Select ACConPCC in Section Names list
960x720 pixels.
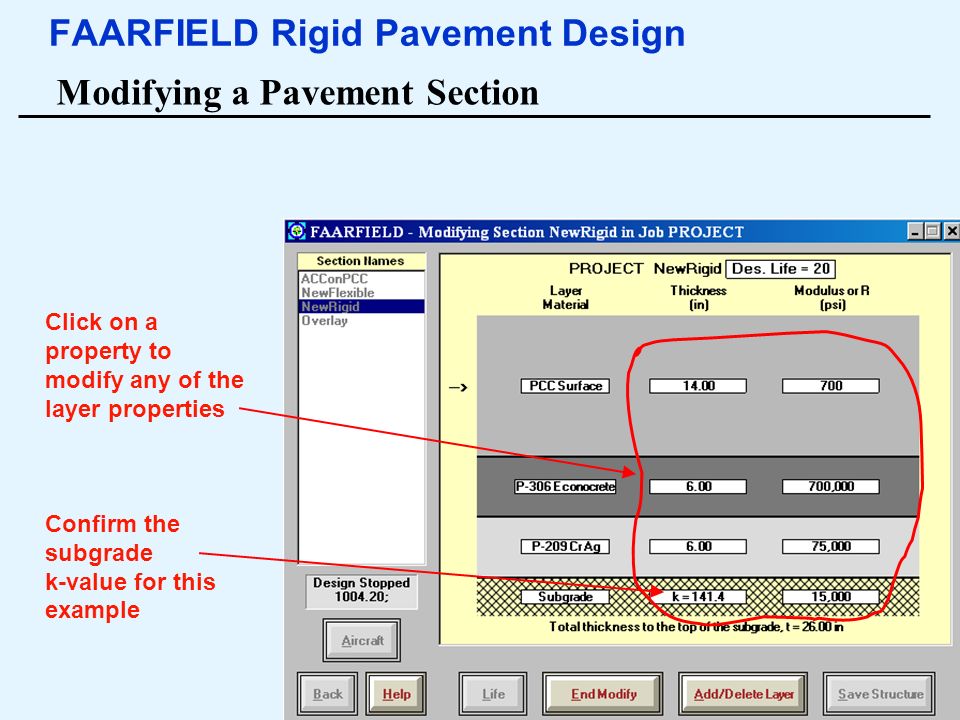334,279
